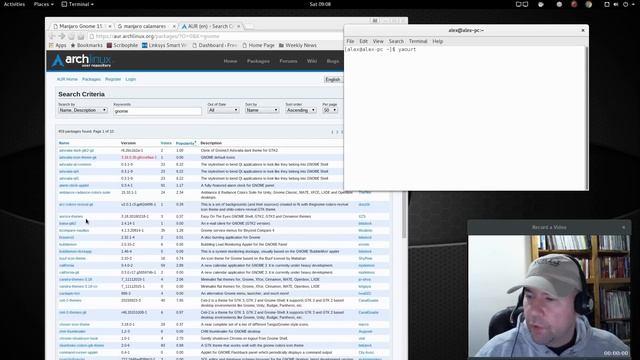Switch to the manjaro calamares tab
This screenshot has height=360, width=640.
click(x=145, y=26)
